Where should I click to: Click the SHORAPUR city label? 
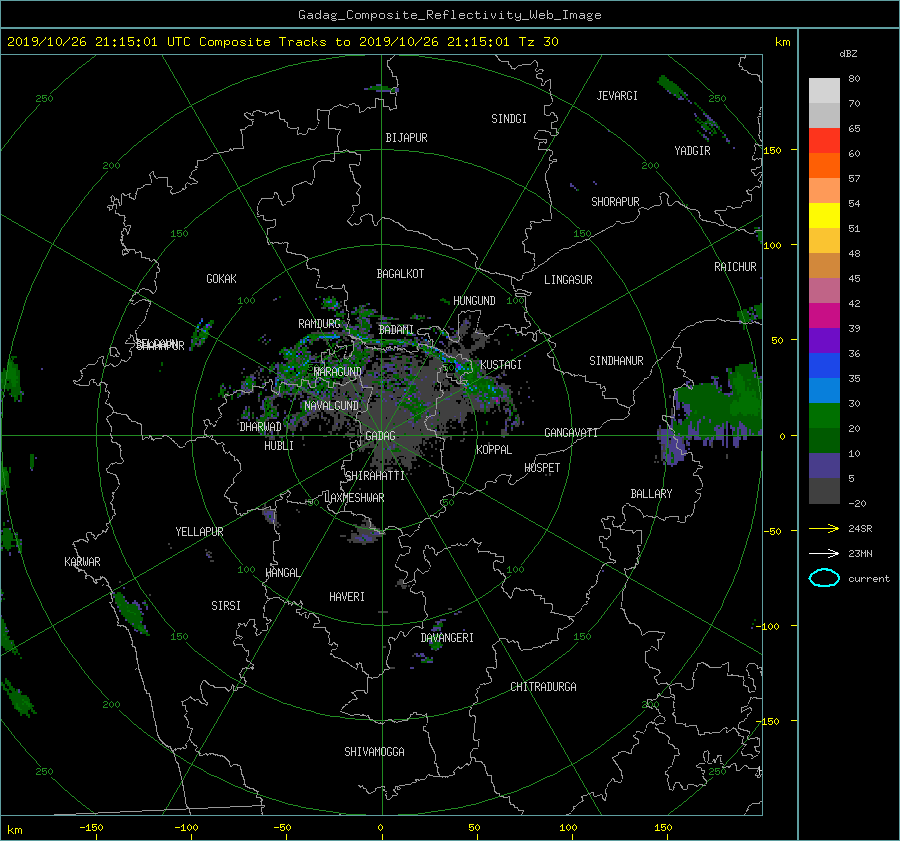tap(615, 201)
